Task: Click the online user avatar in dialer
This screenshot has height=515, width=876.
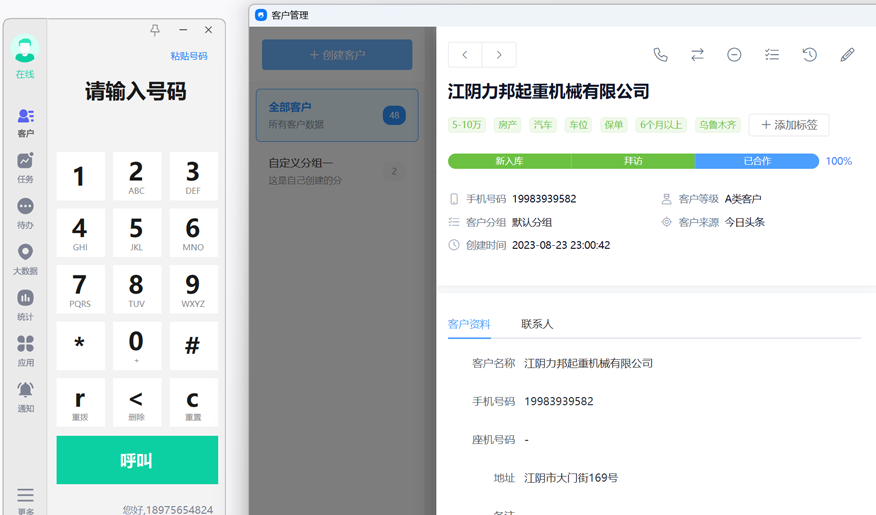Action: pos(25,49)
